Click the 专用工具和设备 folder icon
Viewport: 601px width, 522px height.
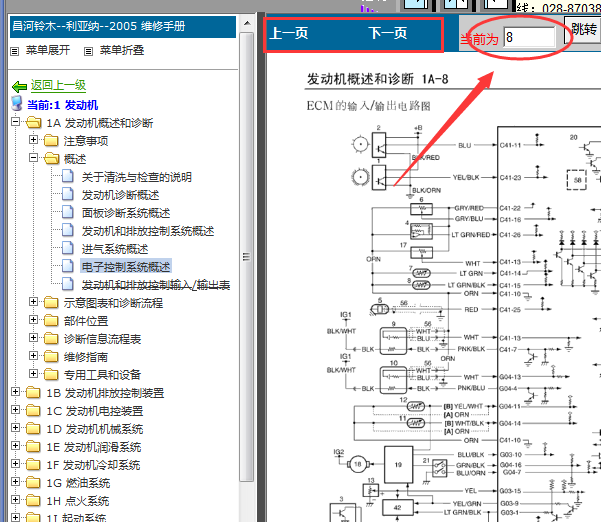[x=51, y=375]
